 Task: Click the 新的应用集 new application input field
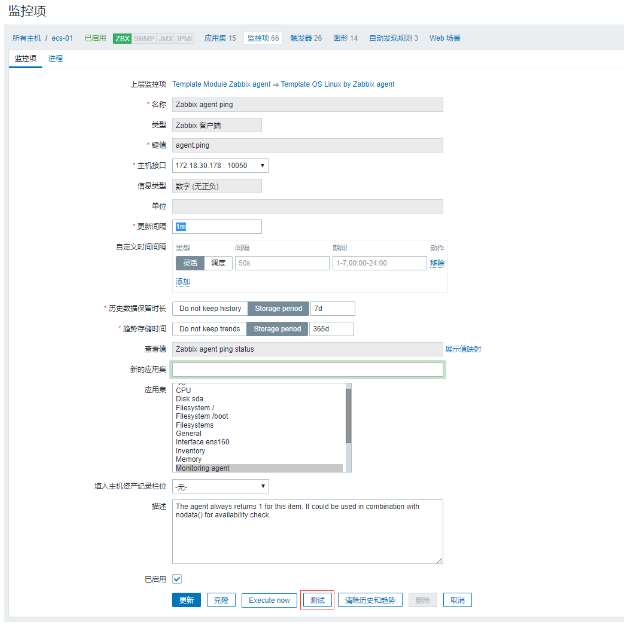(x=308, y=370)
